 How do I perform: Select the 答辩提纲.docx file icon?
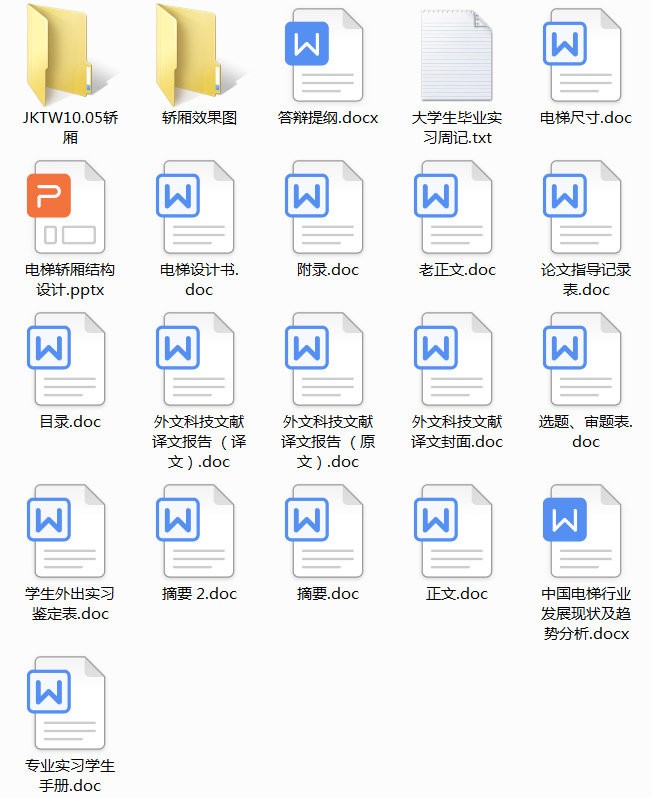coord(324,55)
